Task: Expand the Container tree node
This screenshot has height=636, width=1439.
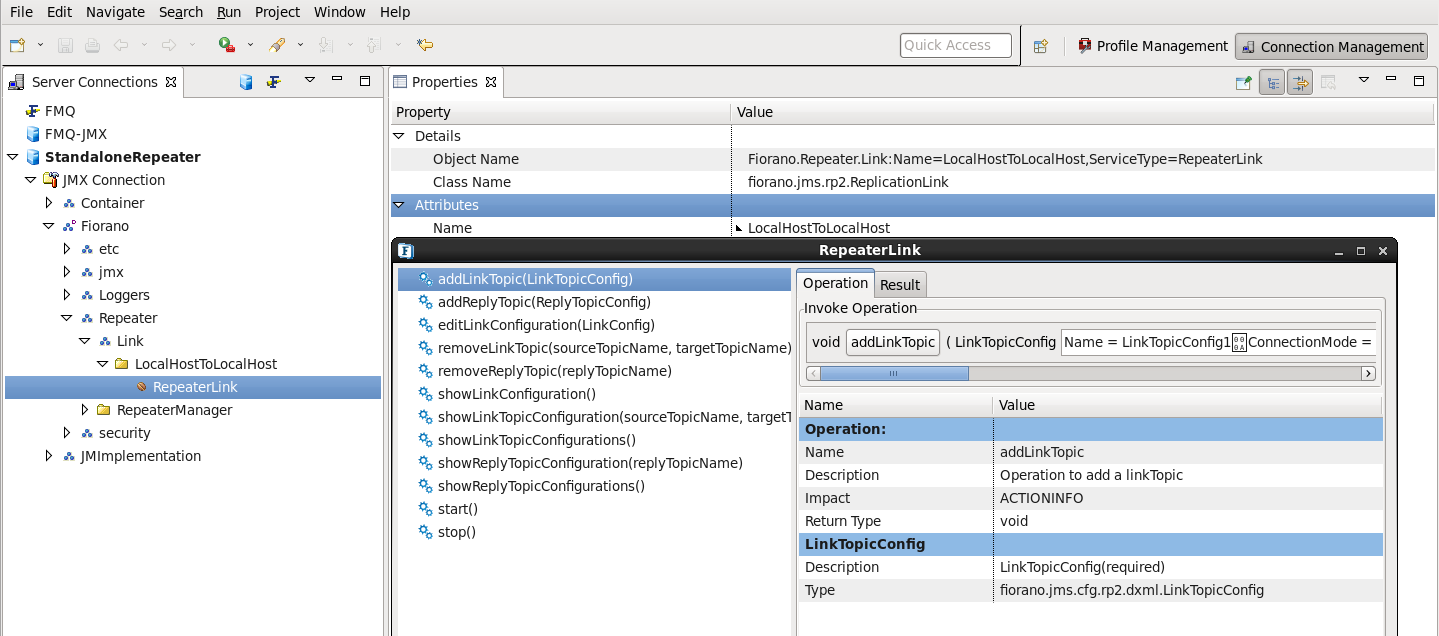Action: 48,203
